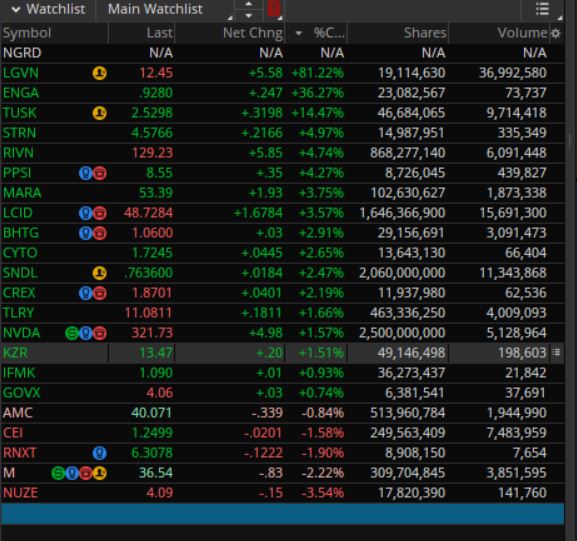Viewport: 577px width, 541px height.
Task: Sort by the Last column header
Action: coord(159,33)
